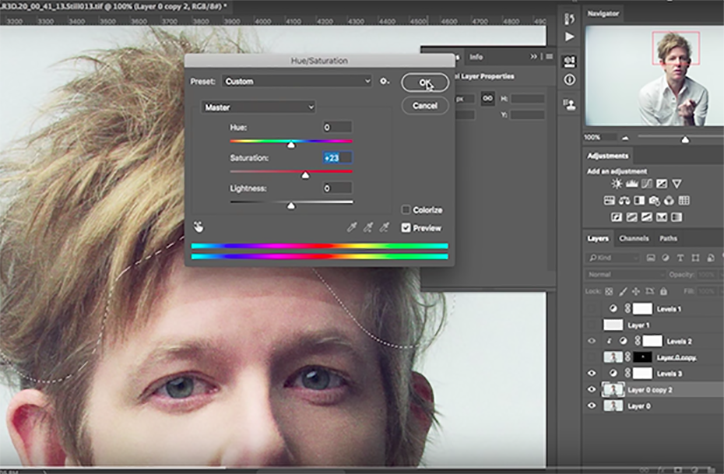Switch to the Channels tab
The height and width of the screenshot is (474, 724).
pos(634,238)
